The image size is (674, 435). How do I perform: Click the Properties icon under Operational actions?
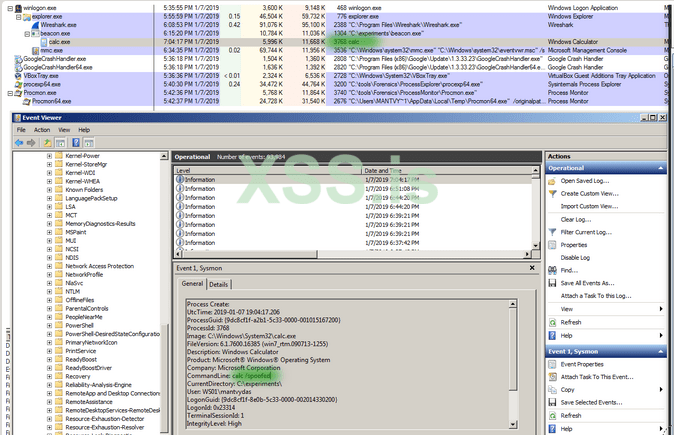552,245
